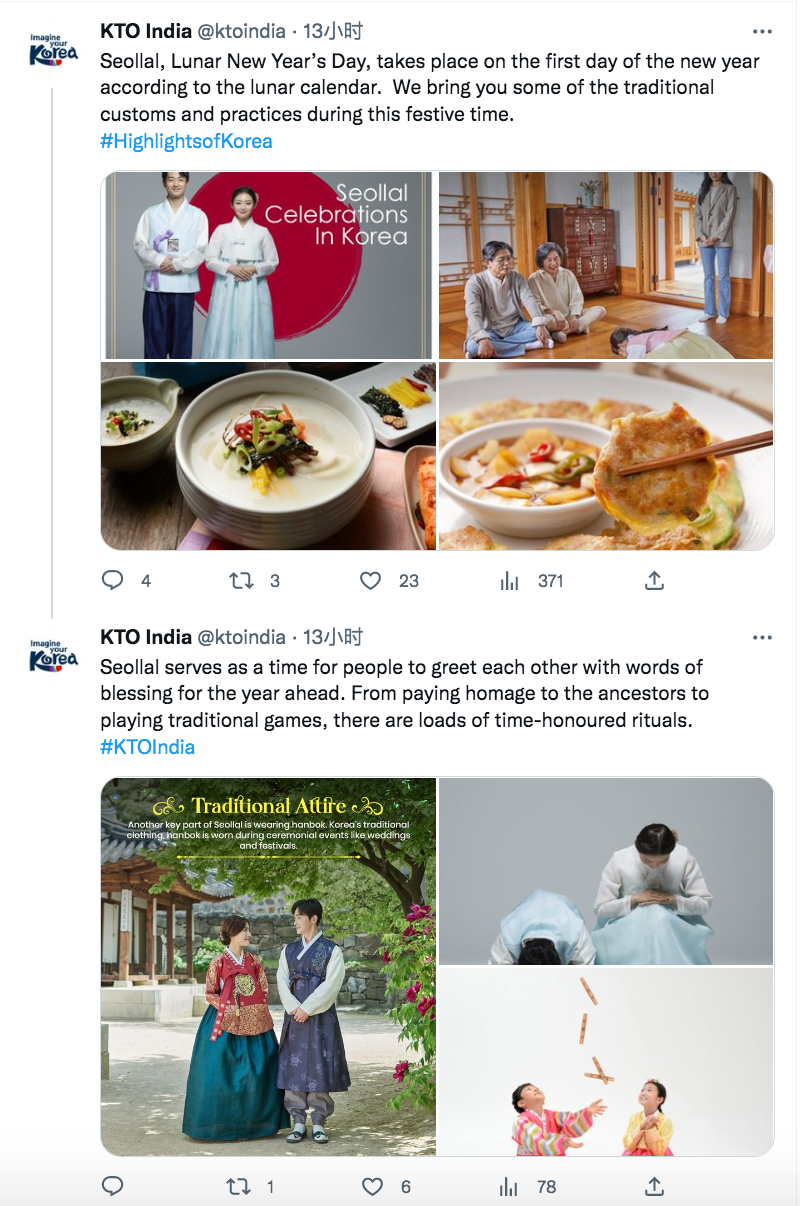This screenshot has height=1206, width=800.
Task: Open the photo of children tossing yut sticks
Action: tap(606, 1062)
